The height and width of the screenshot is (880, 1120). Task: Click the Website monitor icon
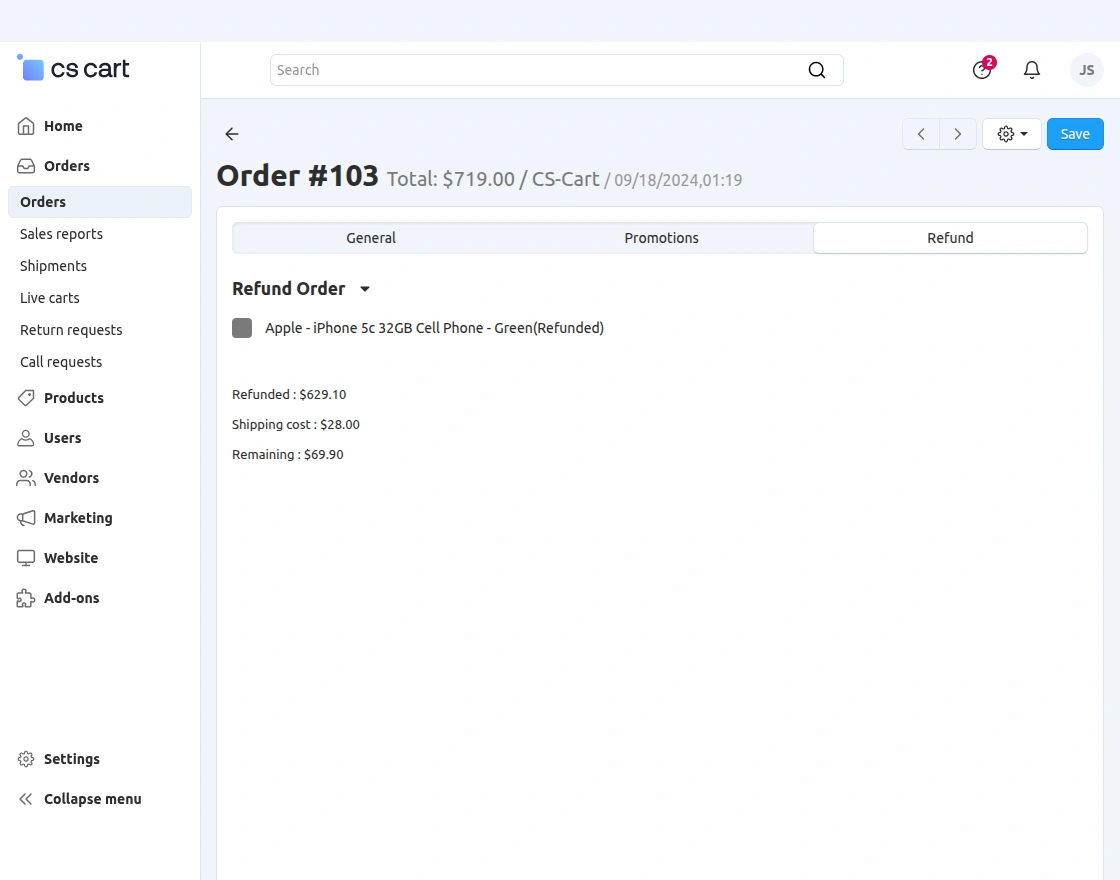coord(26,558)
